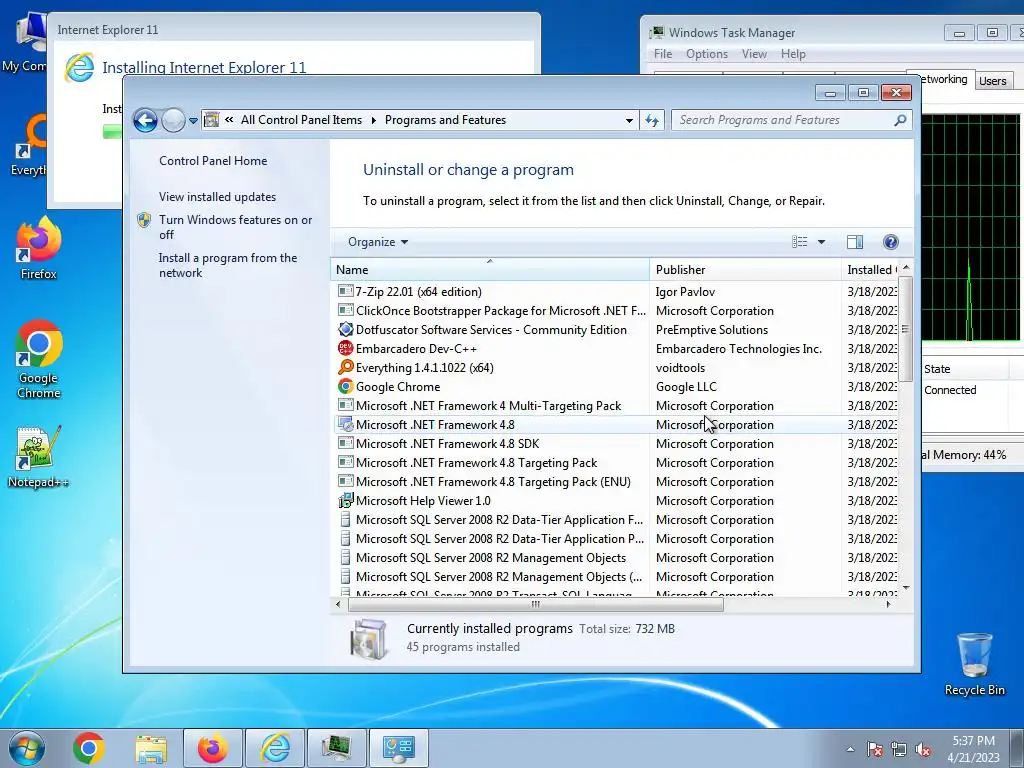Screen dimensions: 1024x768
Task: Click the vertical scrollbar up arrow
Action: (906, 268)
